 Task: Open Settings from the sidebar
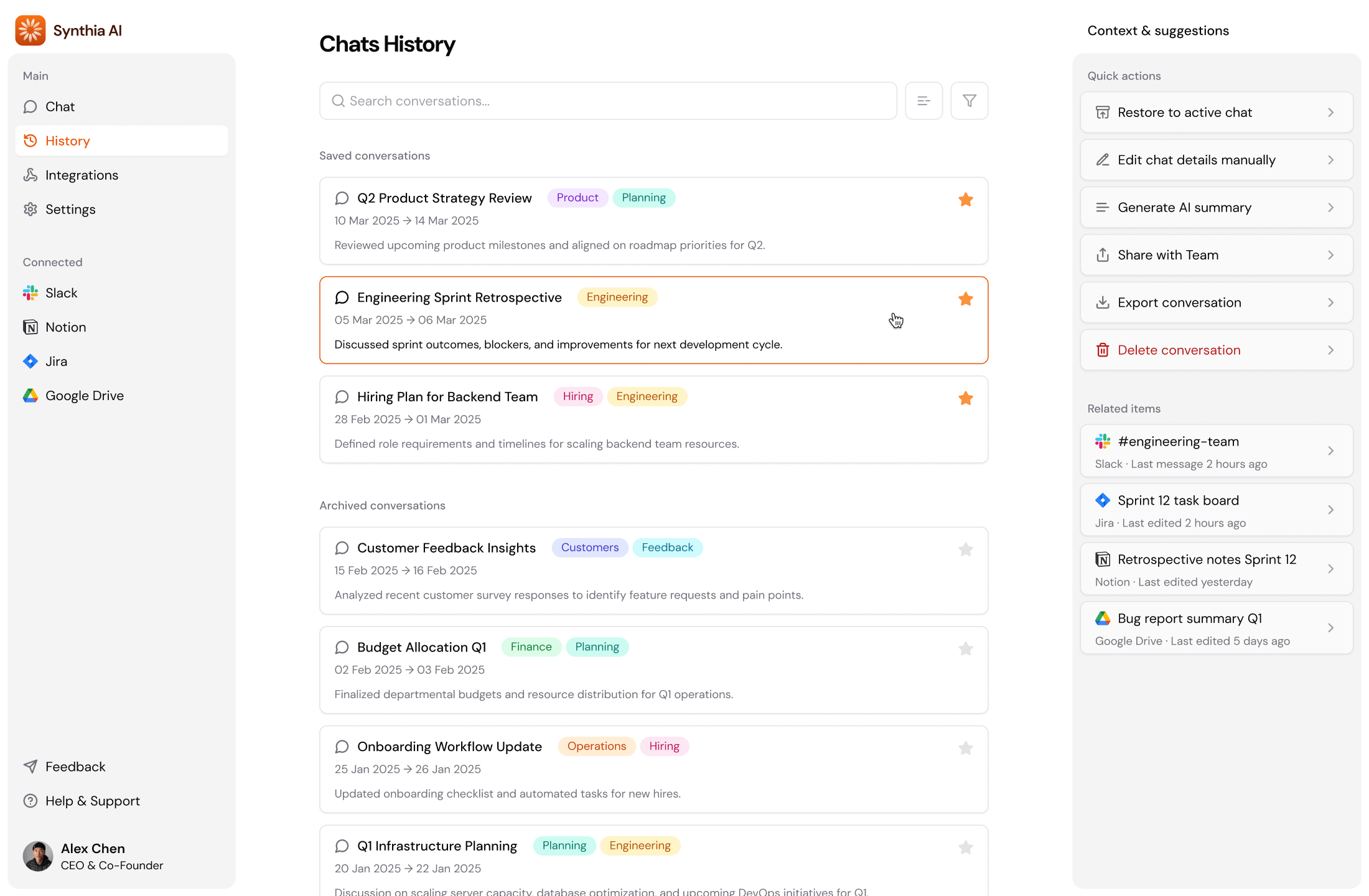(70, 209)
